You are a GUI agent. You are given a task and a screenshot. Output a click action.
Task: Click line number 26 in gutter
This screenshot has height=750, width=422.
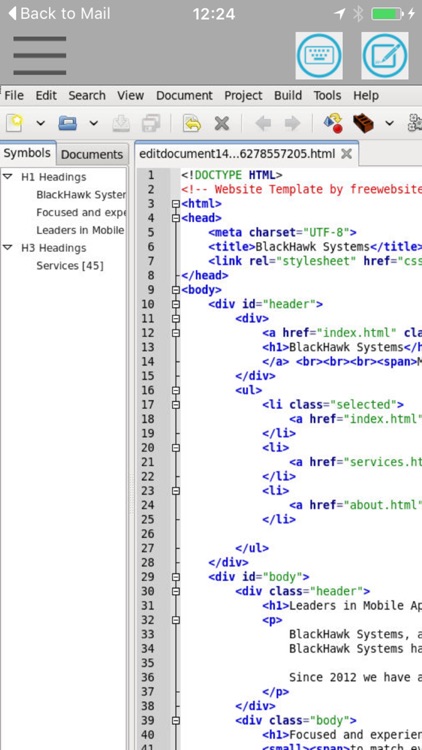(x=148, y=534)
